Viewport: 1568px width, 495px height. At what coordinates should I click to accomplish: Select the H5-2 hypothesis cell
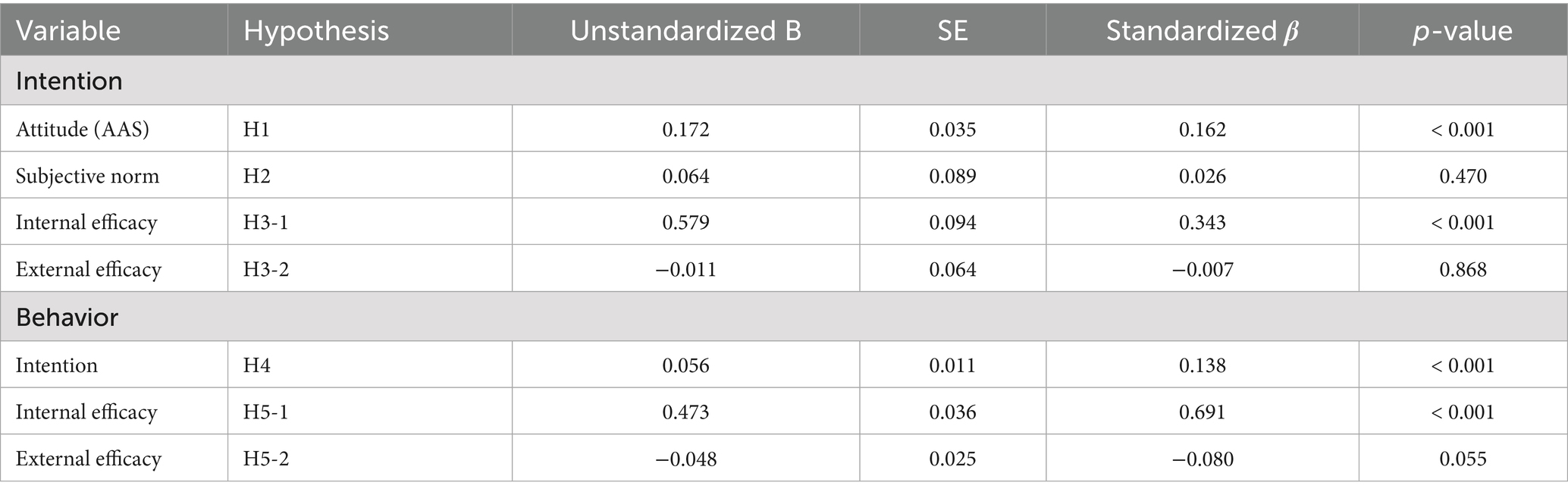265,459
